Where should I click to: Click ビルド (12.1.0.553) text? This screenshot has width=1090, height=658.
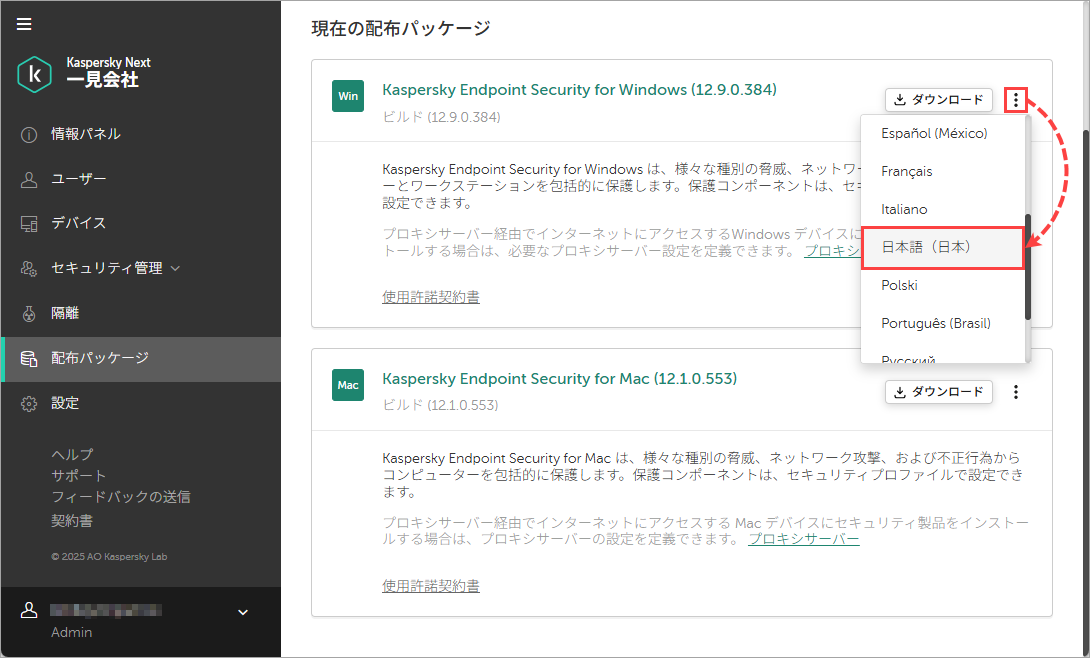(x=440, y=405)
